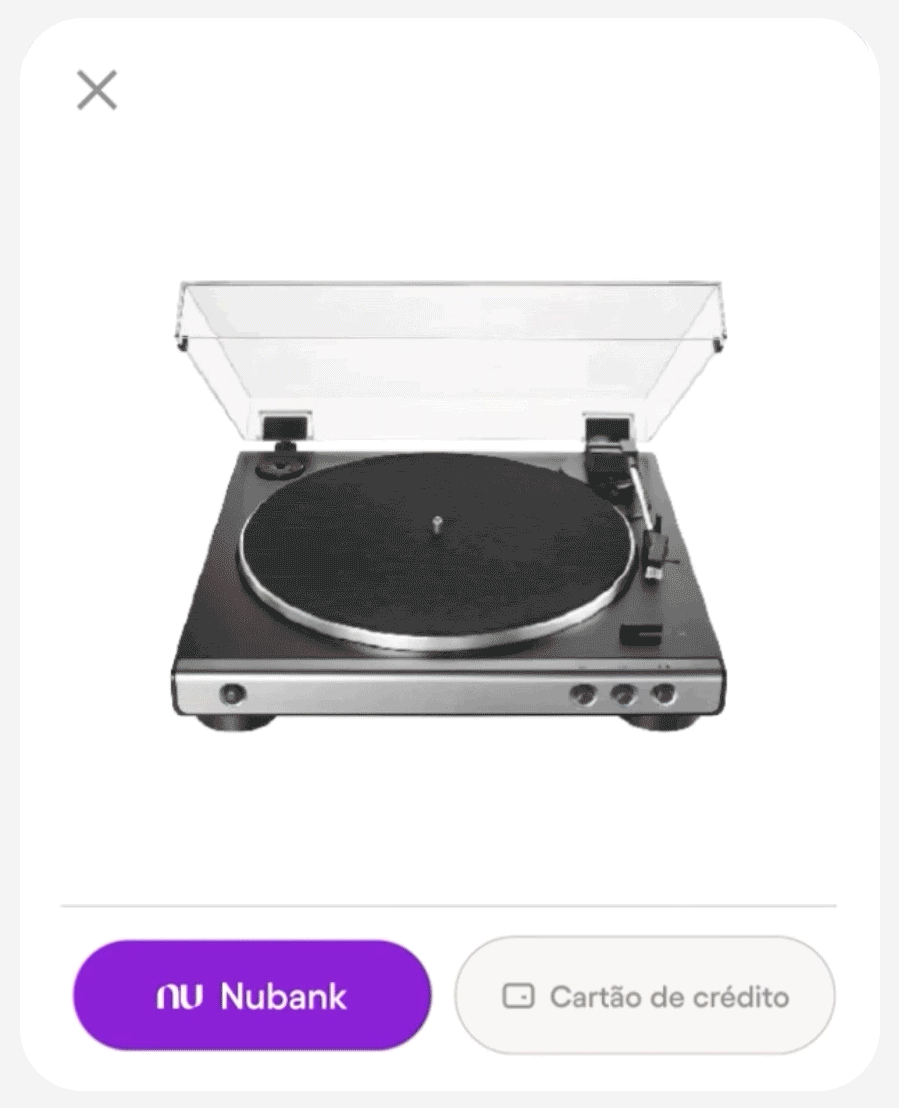Image resolution: width=899 pixels, height=1108 pixels.
Task: Click the horizontal divider above payment buttons
Action: (449, 905)
